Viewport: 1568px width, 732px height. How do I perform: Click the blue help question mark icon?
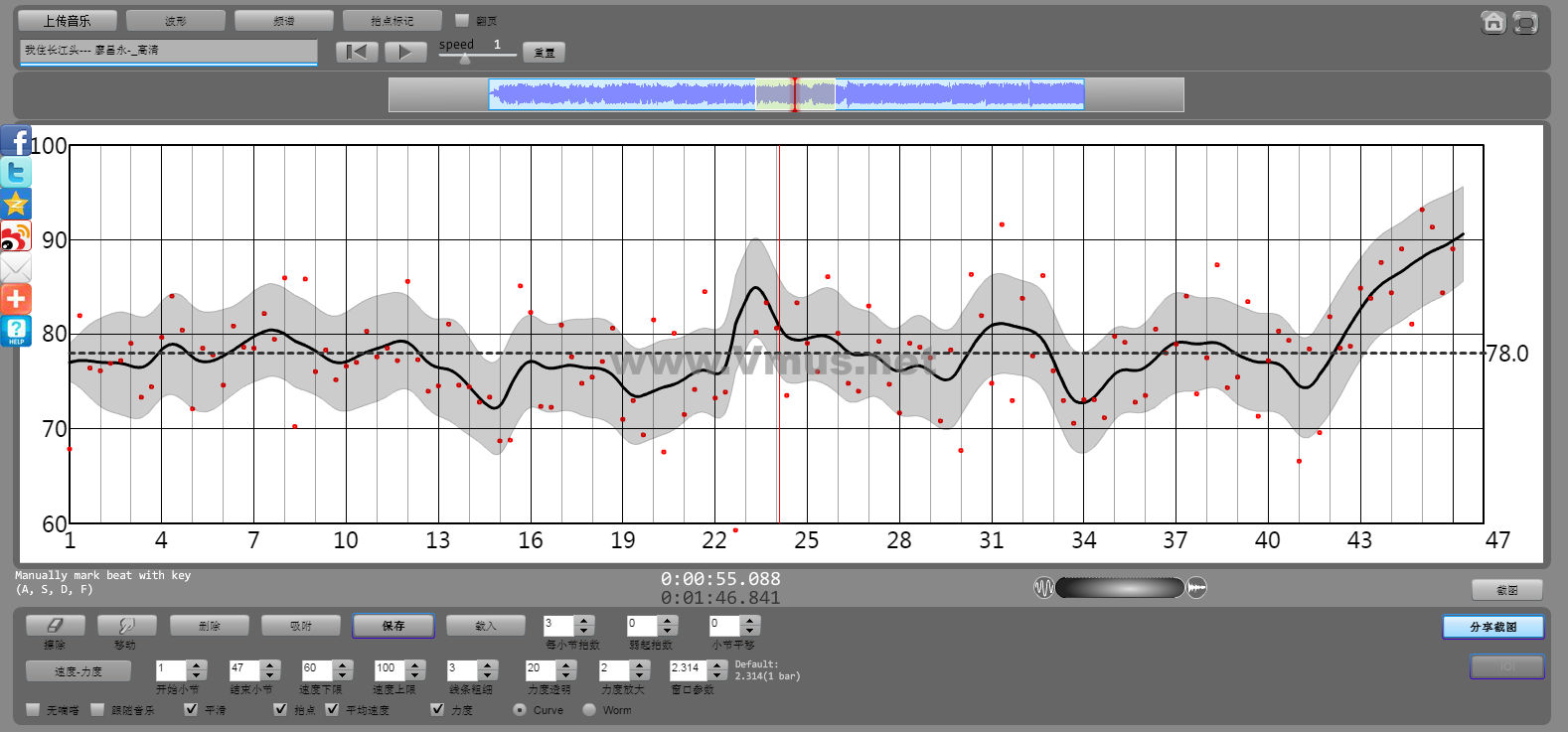(x=16, y=331)
